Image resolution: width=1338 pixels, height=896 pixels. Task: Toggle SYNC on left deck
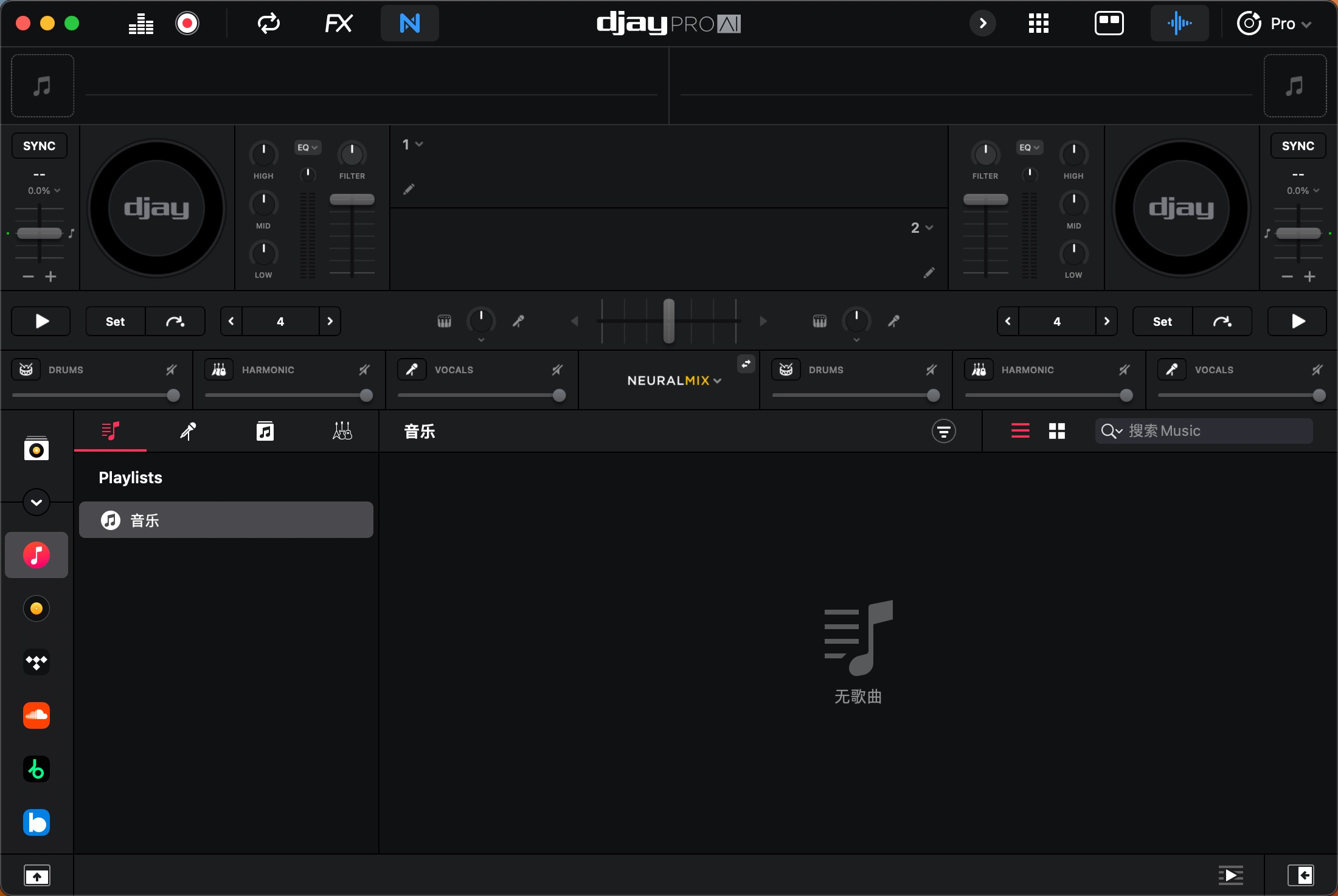tap(38, 146)
